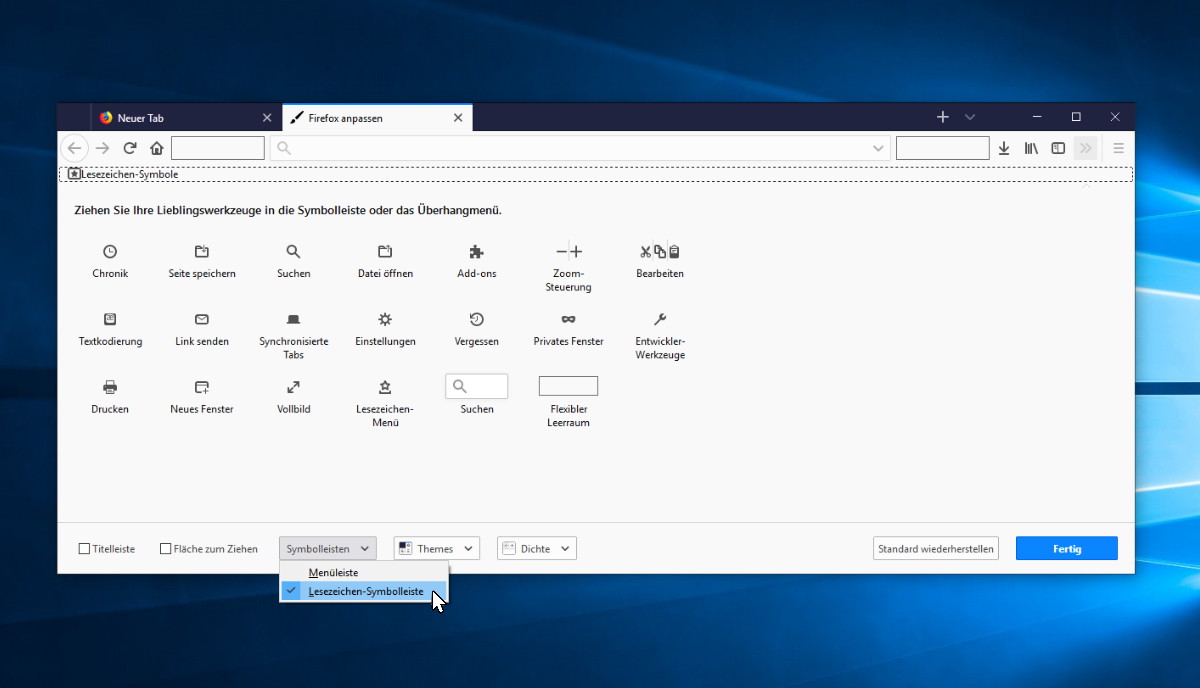Collapse the Symbolleisten dropdown button
The width and height of the screenshot is (1200, 688).
click(x=327, y=548)
